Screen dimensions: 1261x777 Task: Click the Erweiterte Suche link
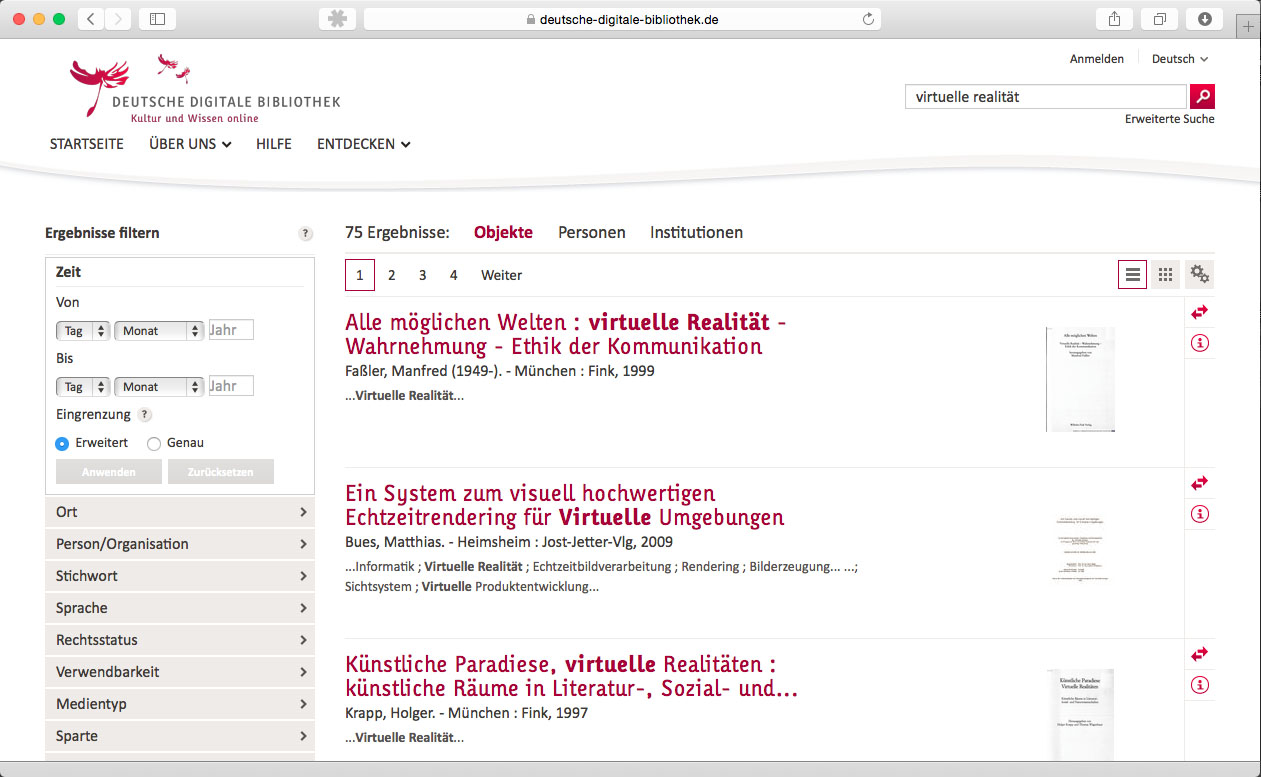click(x=1169, y=119)
